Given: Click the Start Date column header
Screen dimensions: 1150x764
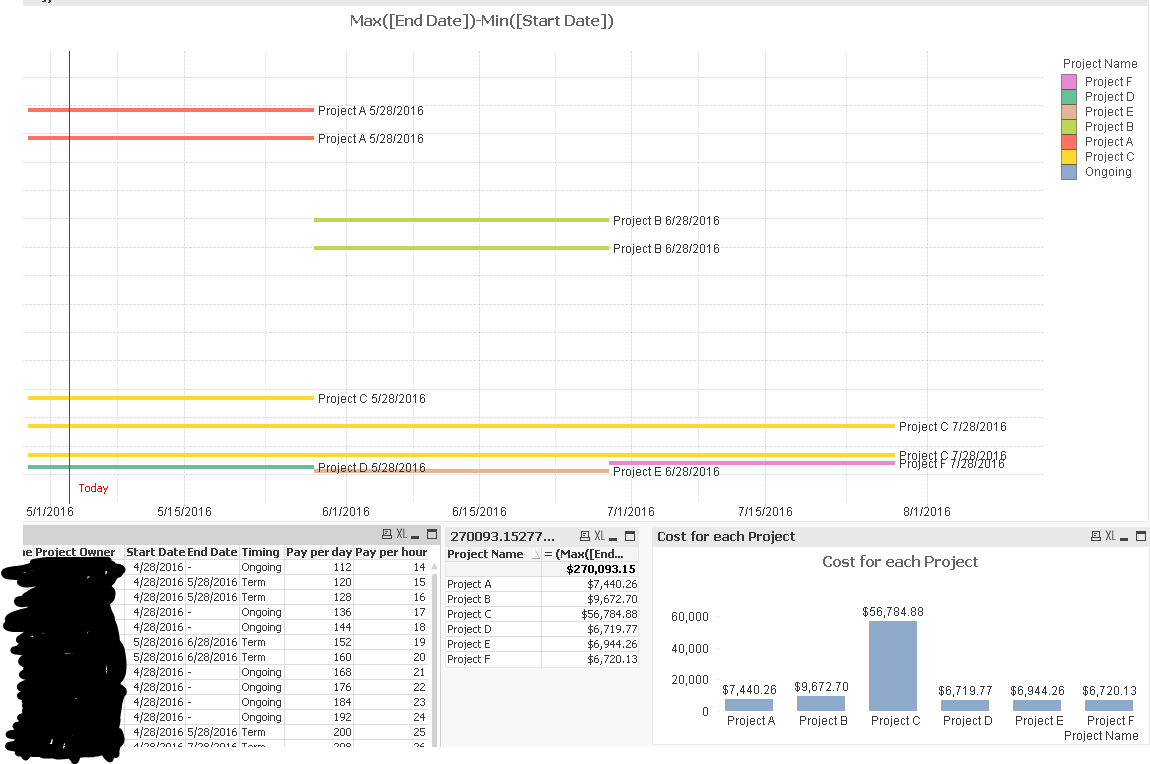Looking at the screenshot, I should [x=155, y=552].
